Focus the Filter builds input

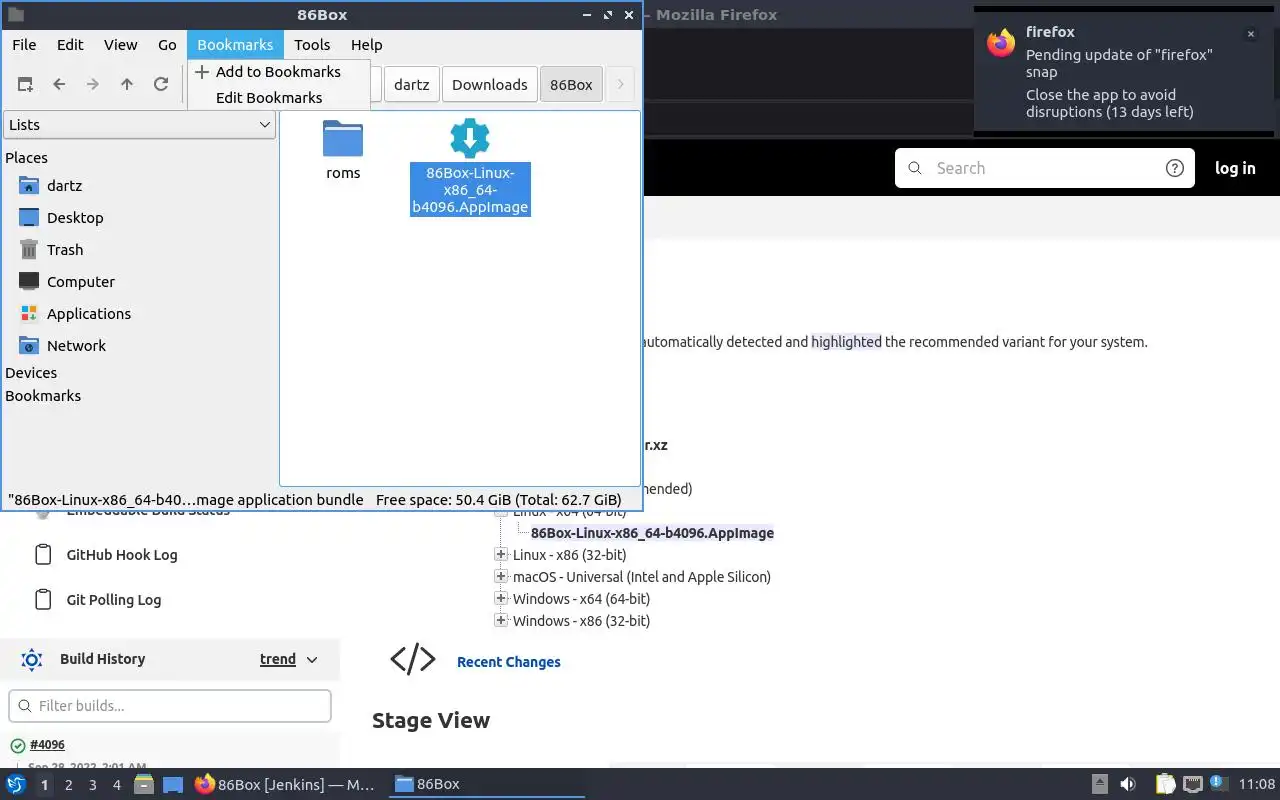pyautogui.click(x=170, y=706)
